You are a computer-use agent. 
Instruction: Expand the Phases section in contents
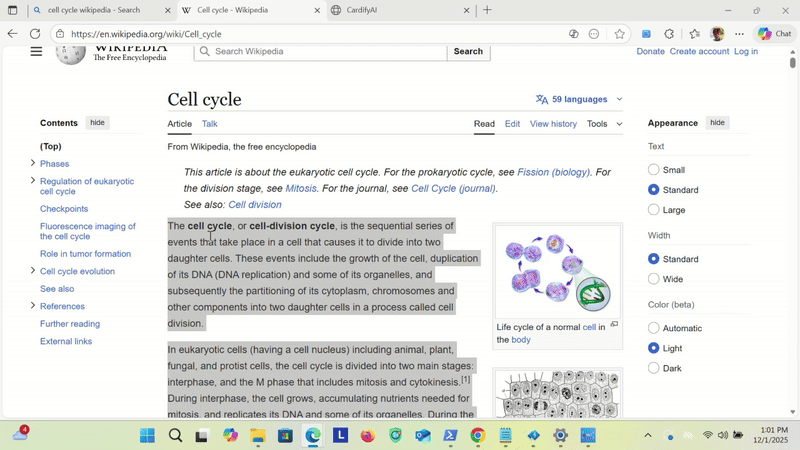pyautogui.click(x=33, y=163)
